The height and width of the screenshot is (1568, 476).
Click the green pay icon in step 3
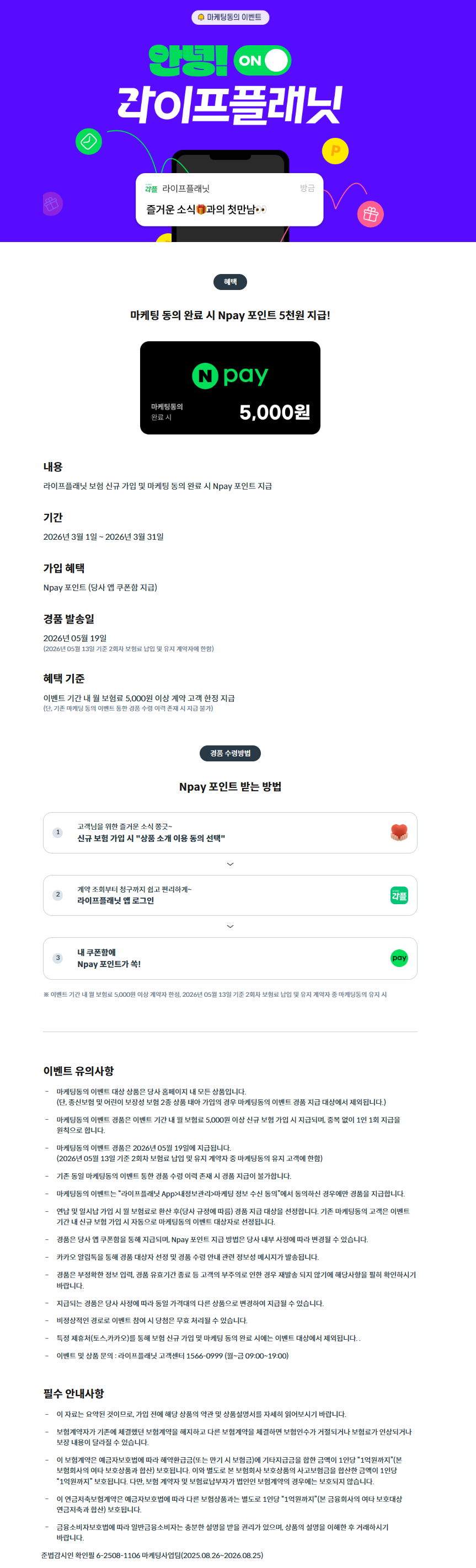point(399,958)
